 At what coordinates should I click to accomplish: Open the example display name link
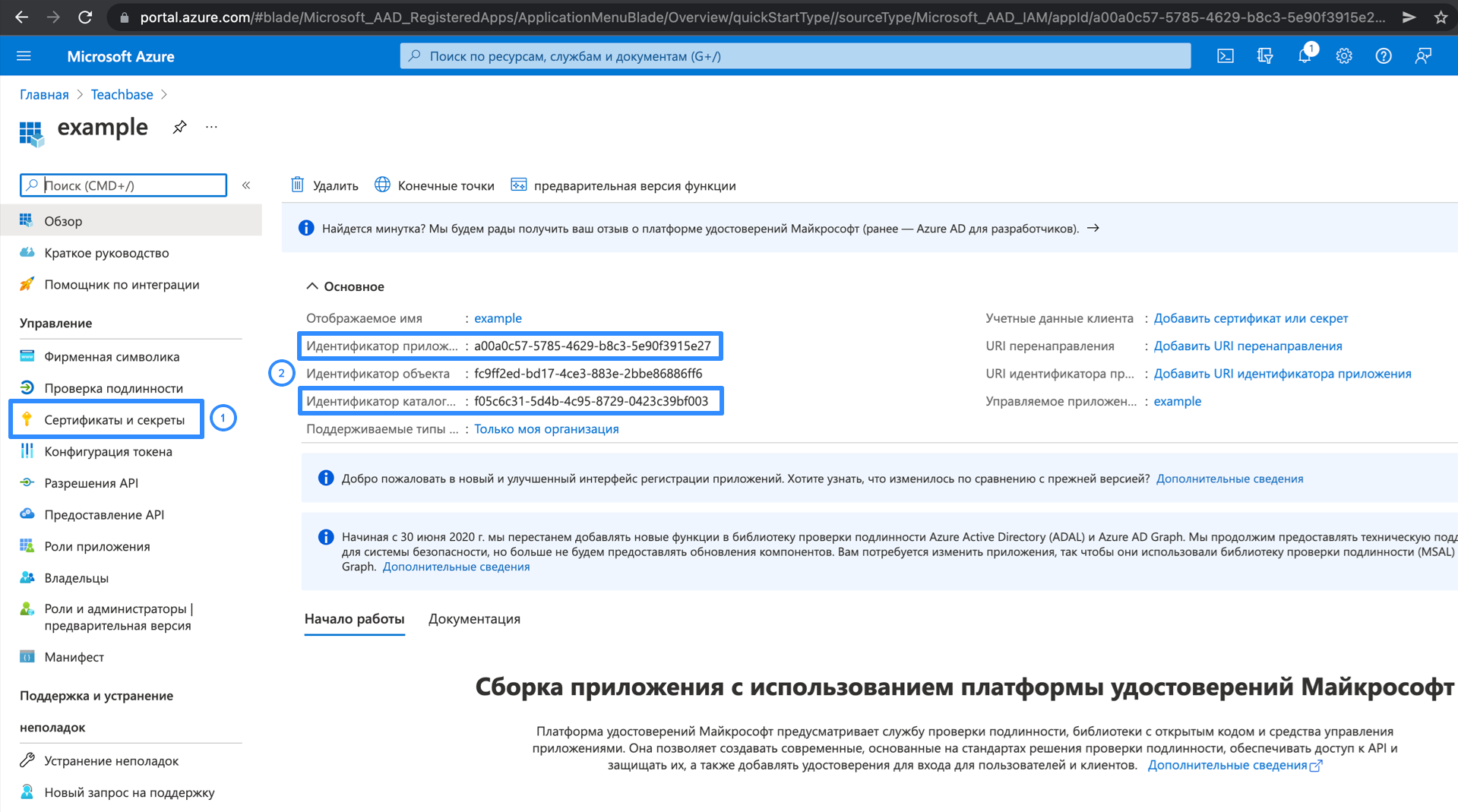[498, 318]
